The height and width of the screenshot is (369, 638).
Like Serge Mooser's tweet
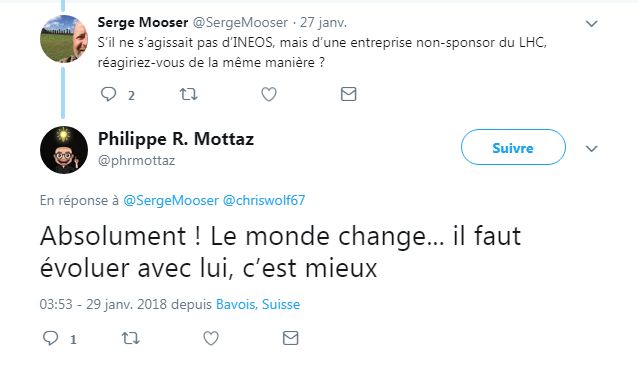click(269, 94)
